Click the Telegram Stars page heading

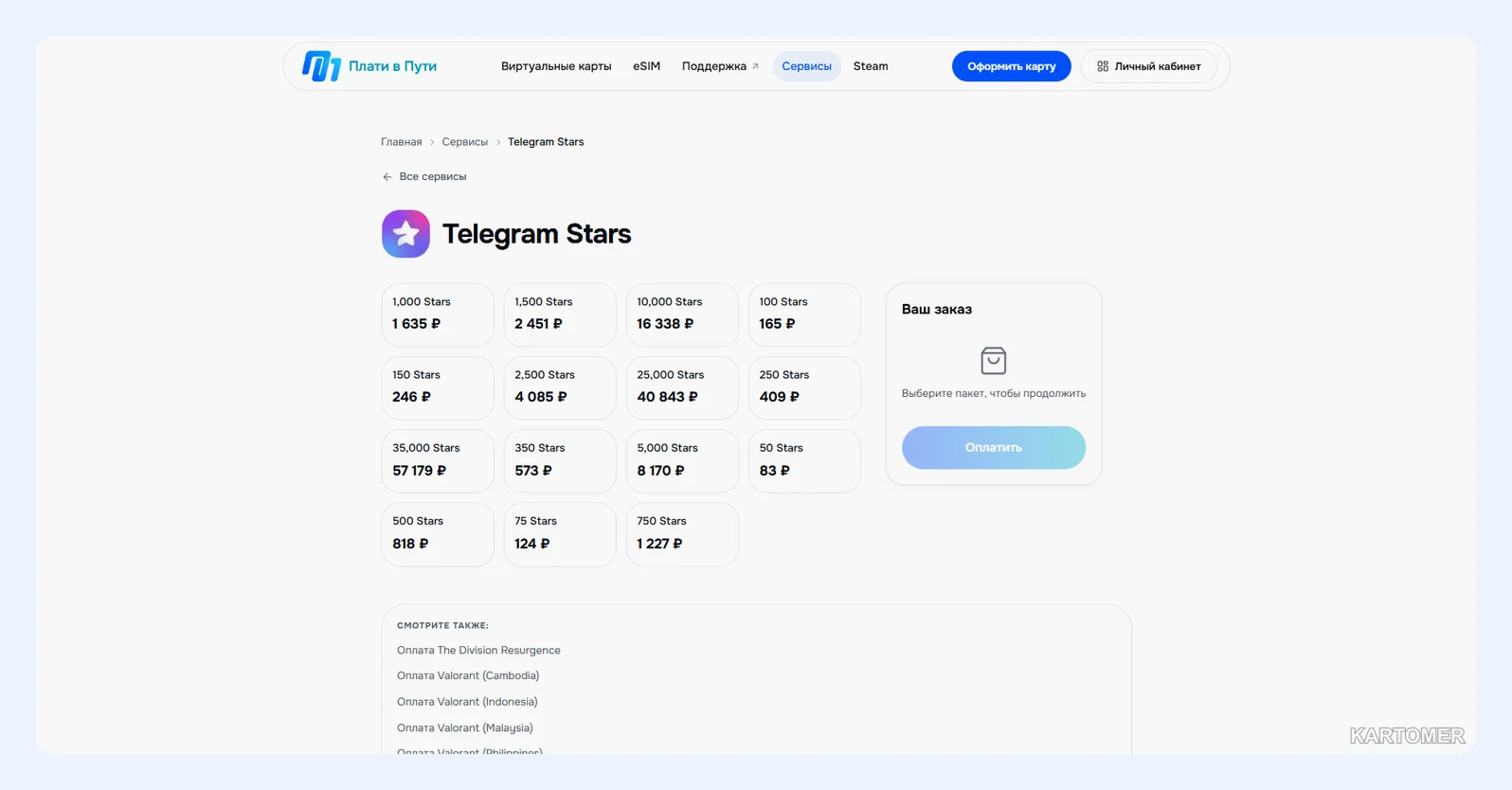point(536,234)
